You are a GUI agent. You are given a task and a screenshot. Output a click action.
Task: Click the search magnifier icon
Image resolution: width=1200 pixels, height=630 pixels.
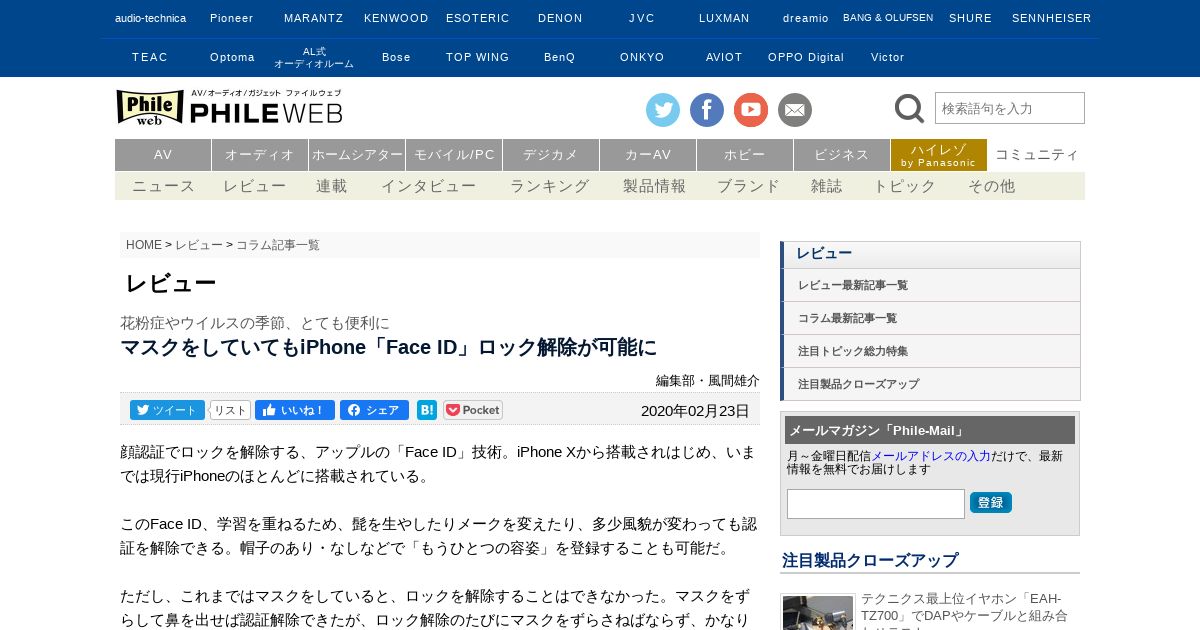[909, 108]
